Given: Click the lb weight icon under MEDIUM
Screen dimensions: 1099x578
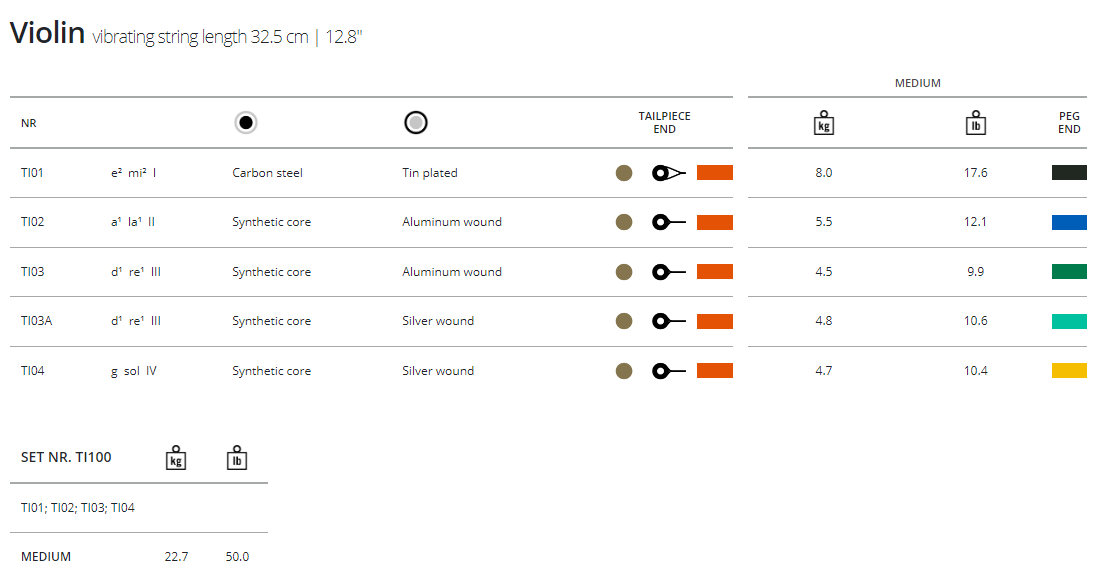Looking at the screenshot, I should coord(976,123).
